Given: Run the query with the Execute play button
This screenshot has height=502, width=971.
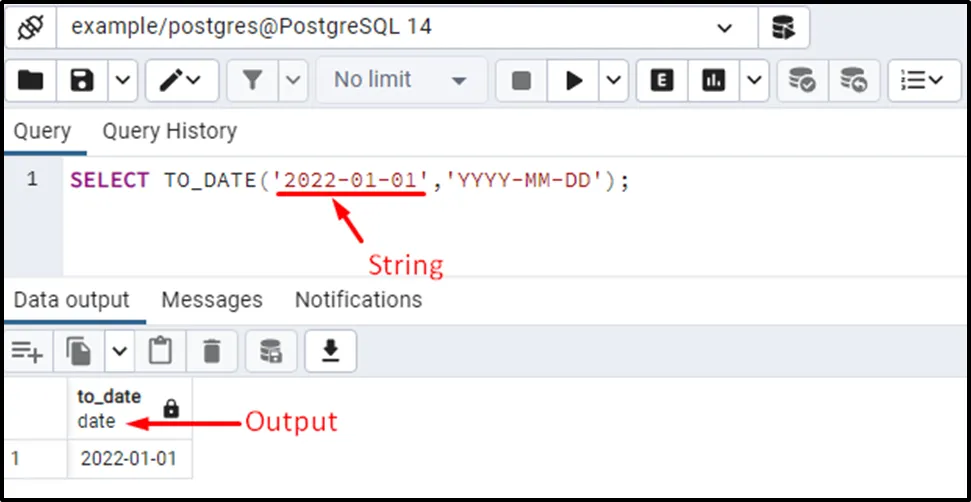Looking at the screenshot, I should tap(573, 80).
